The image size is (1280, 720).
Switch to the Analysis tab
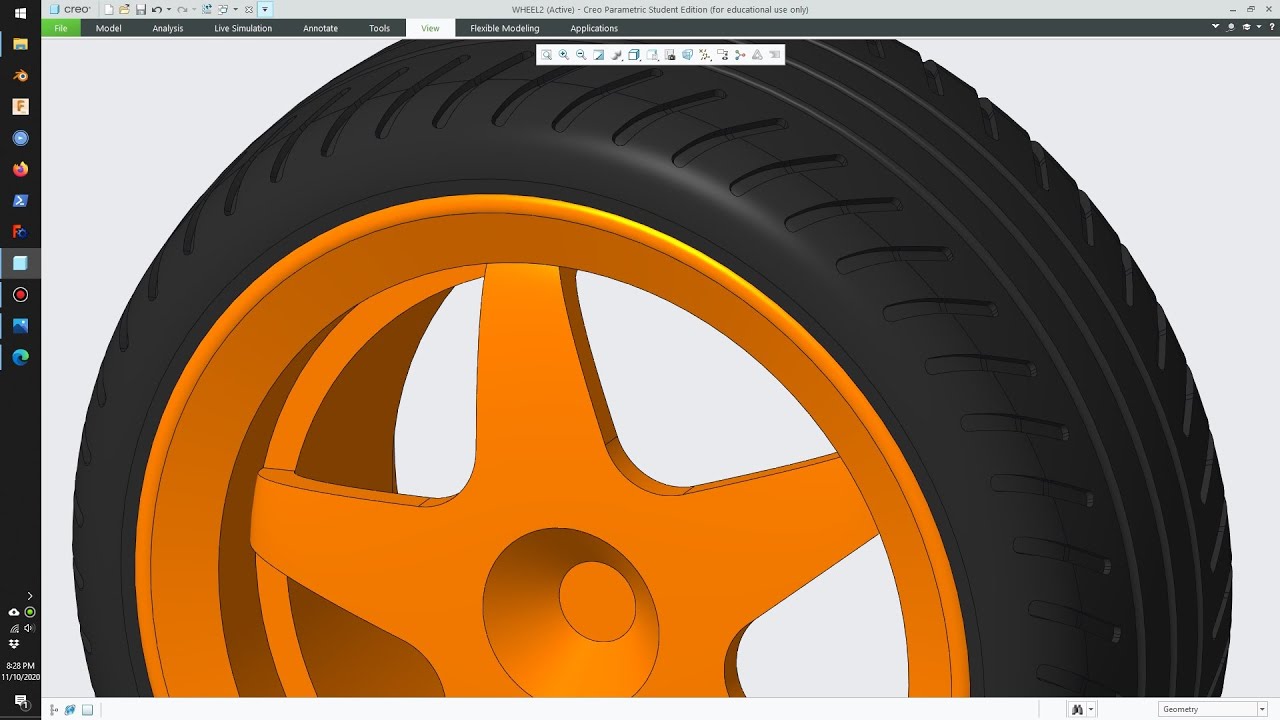pos(168,28)
